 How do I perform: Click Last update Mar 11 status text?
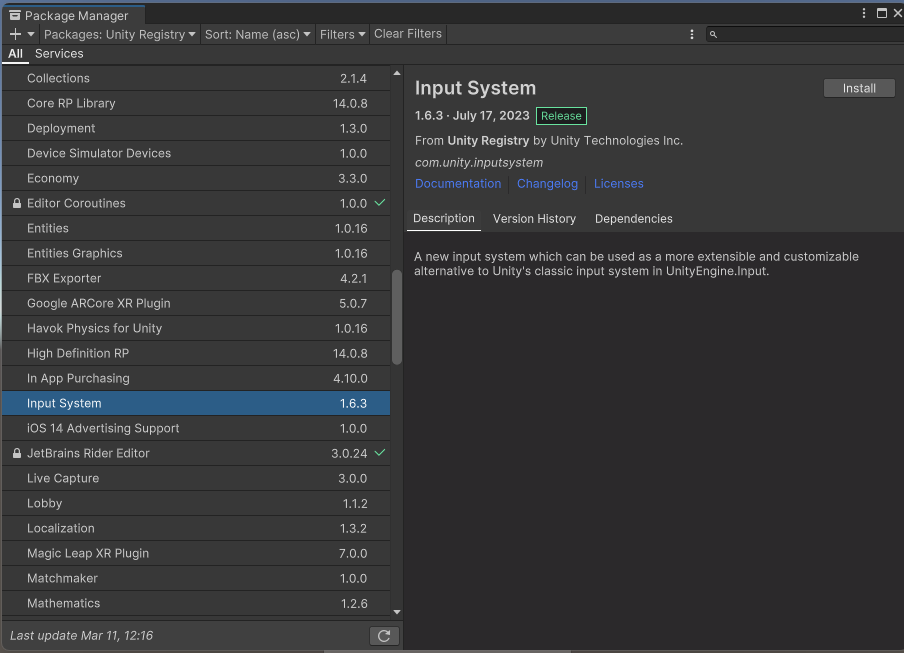pyautogui.click(x=81, y=636)
